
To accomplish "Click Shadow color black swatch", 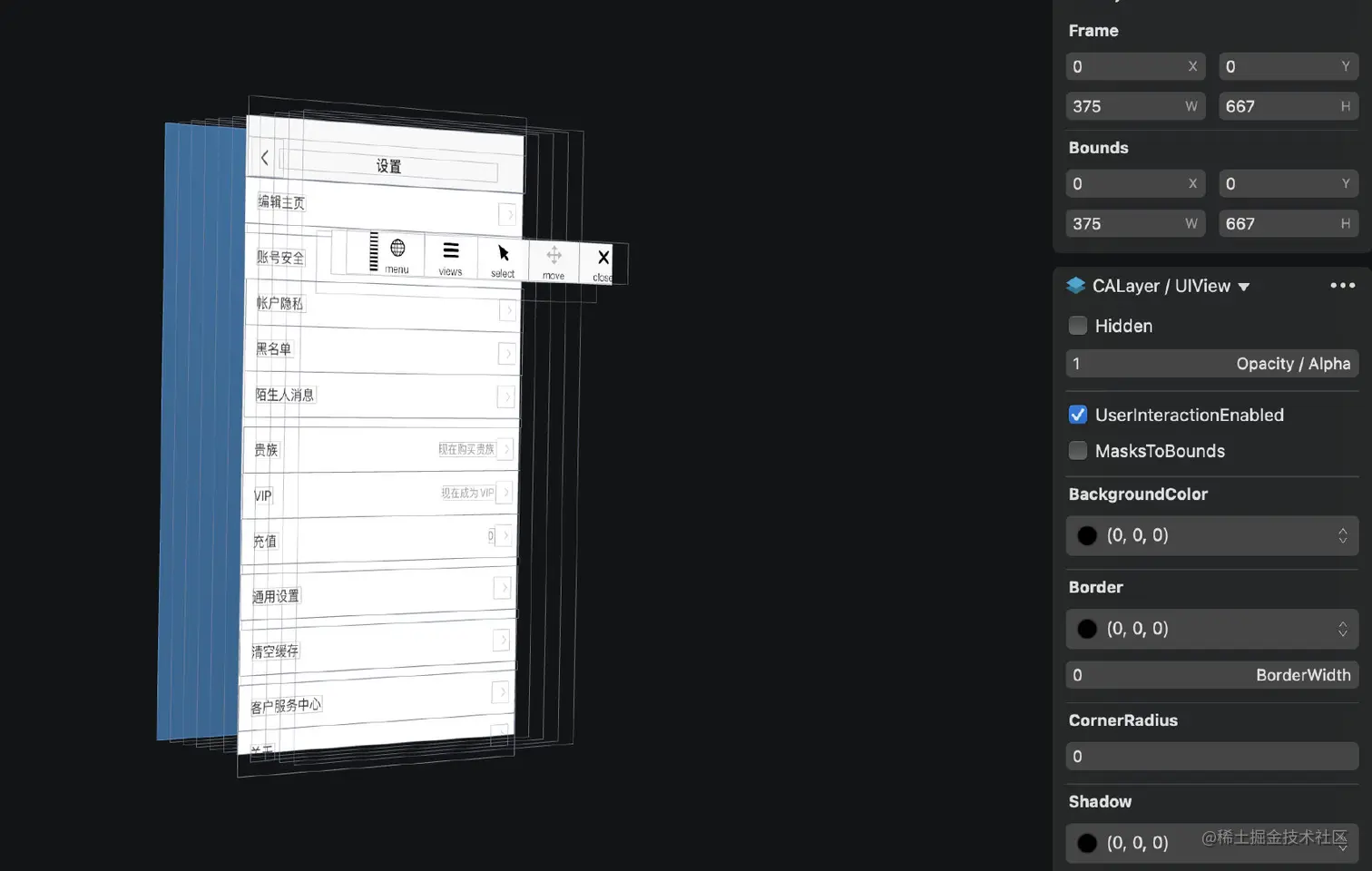I will tap(1087, 843).
